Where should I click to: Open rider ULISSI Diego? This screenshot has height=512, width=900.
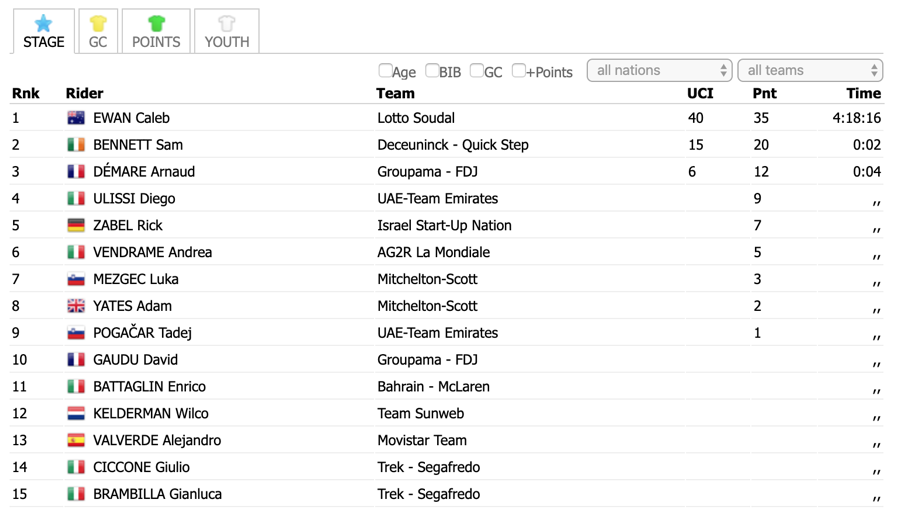pos(134,199)
